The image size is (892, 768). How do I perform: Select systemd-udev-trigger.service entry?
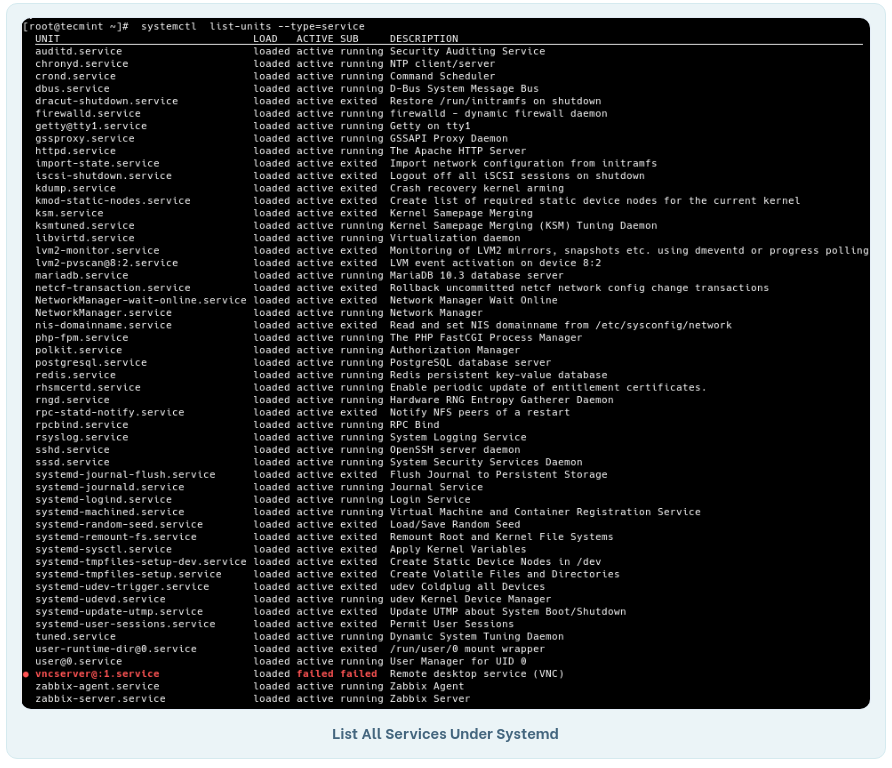tap(122, 587)
